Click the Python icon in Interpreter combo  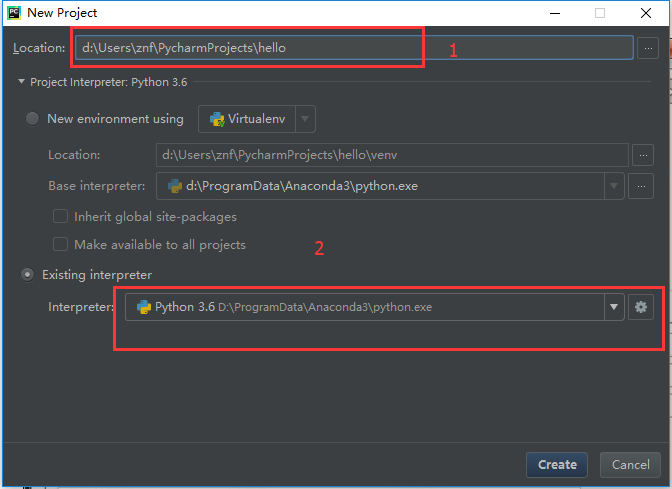(144, 307)
